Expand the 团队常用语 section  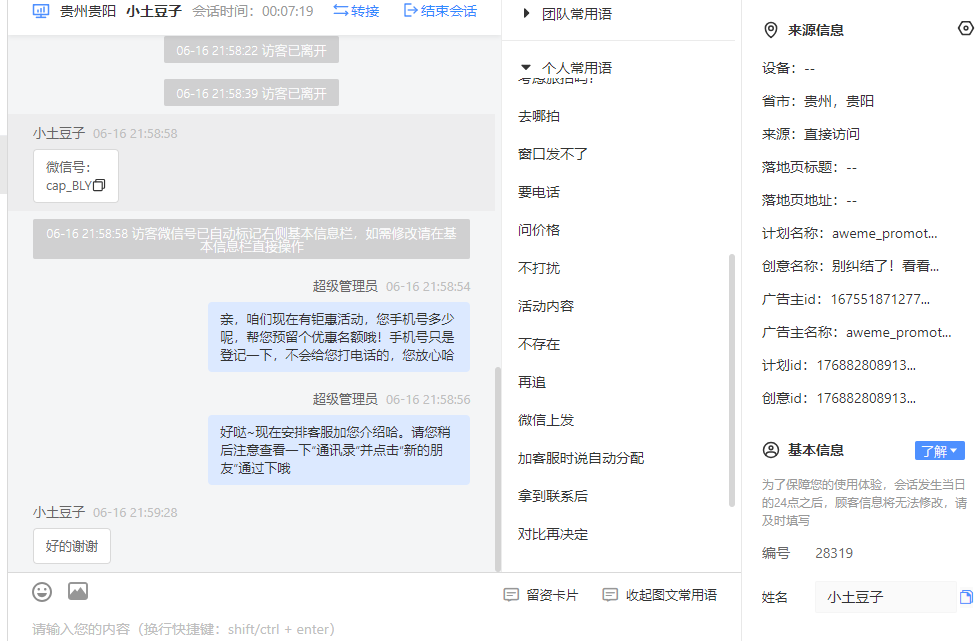click(x=526, y=13)
